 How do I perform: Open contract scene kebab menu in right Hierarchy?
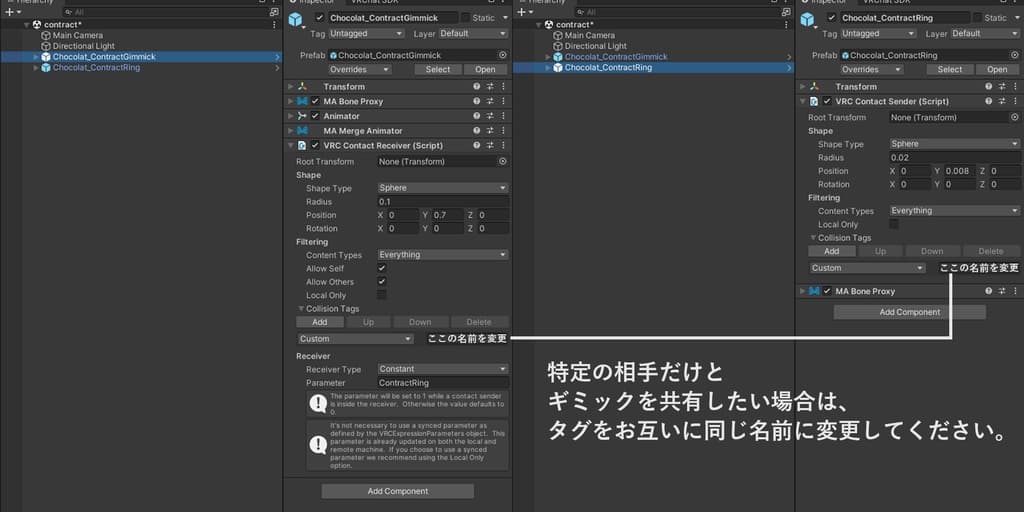[786, 25]
